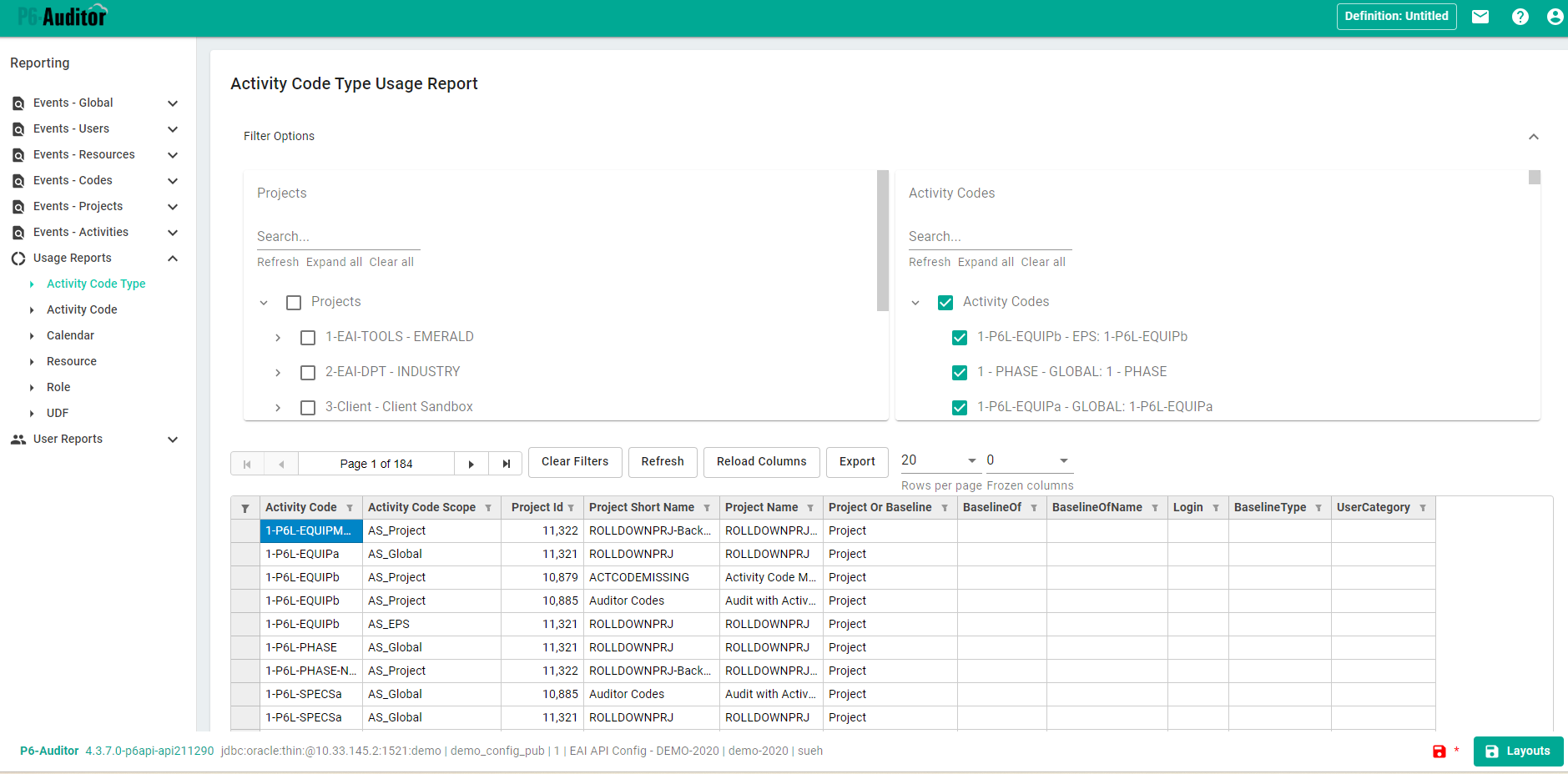Uncheck the 1 - PHASE - GLOBAL checkbox
This screenshot has height=774, width=1568.
(960, 372)
